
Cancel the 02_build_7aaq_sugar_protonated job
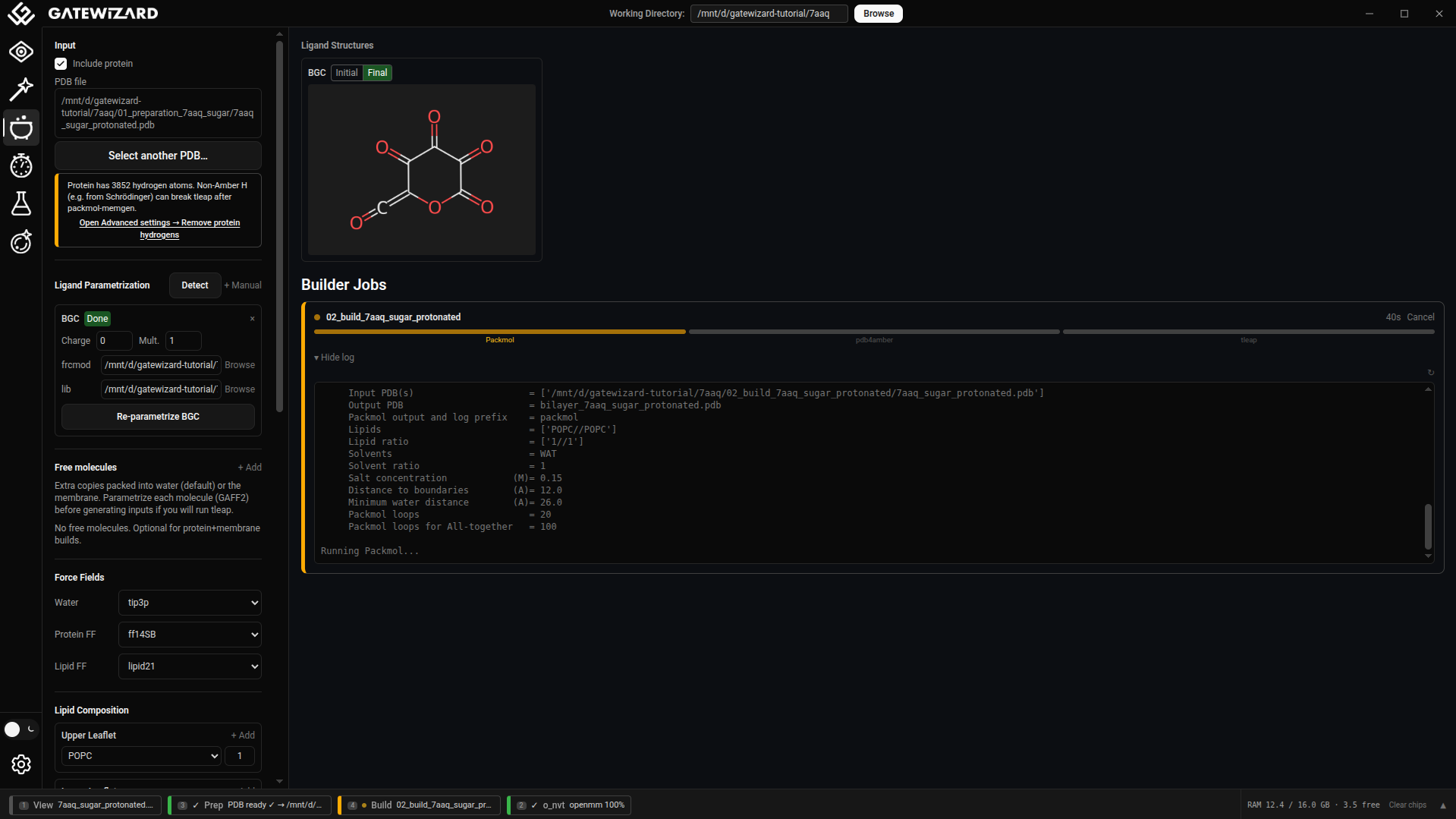[x=1420, y=317]
